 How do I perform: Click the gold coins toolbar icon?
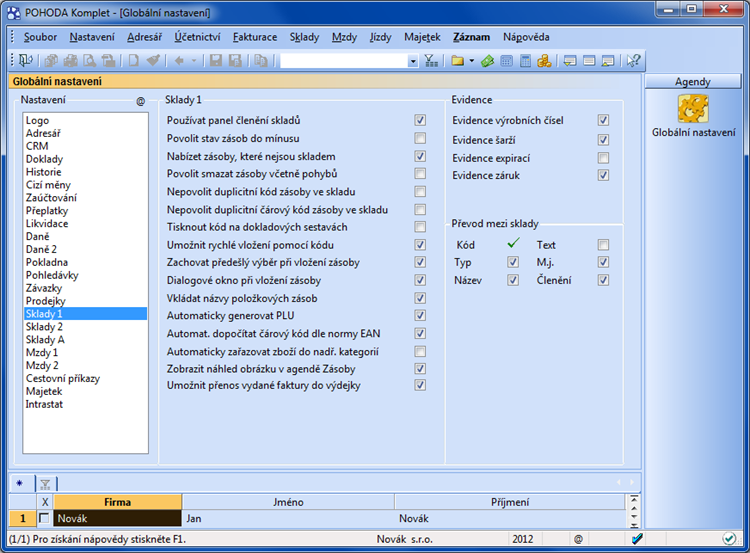click(x=544, y=60)
